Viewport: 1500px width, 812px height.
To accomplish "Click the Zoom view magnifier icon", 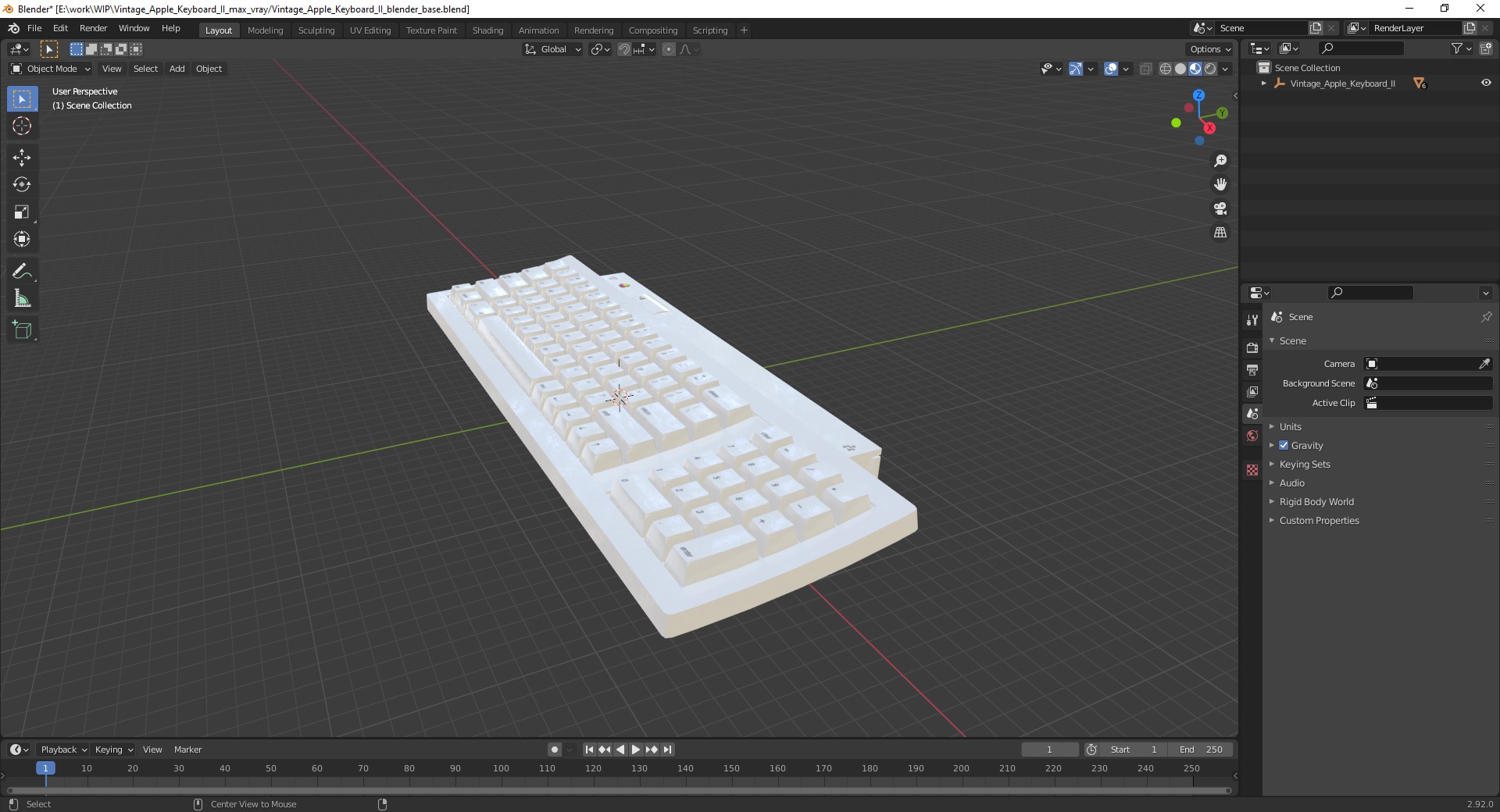I will pos(1220,161).
